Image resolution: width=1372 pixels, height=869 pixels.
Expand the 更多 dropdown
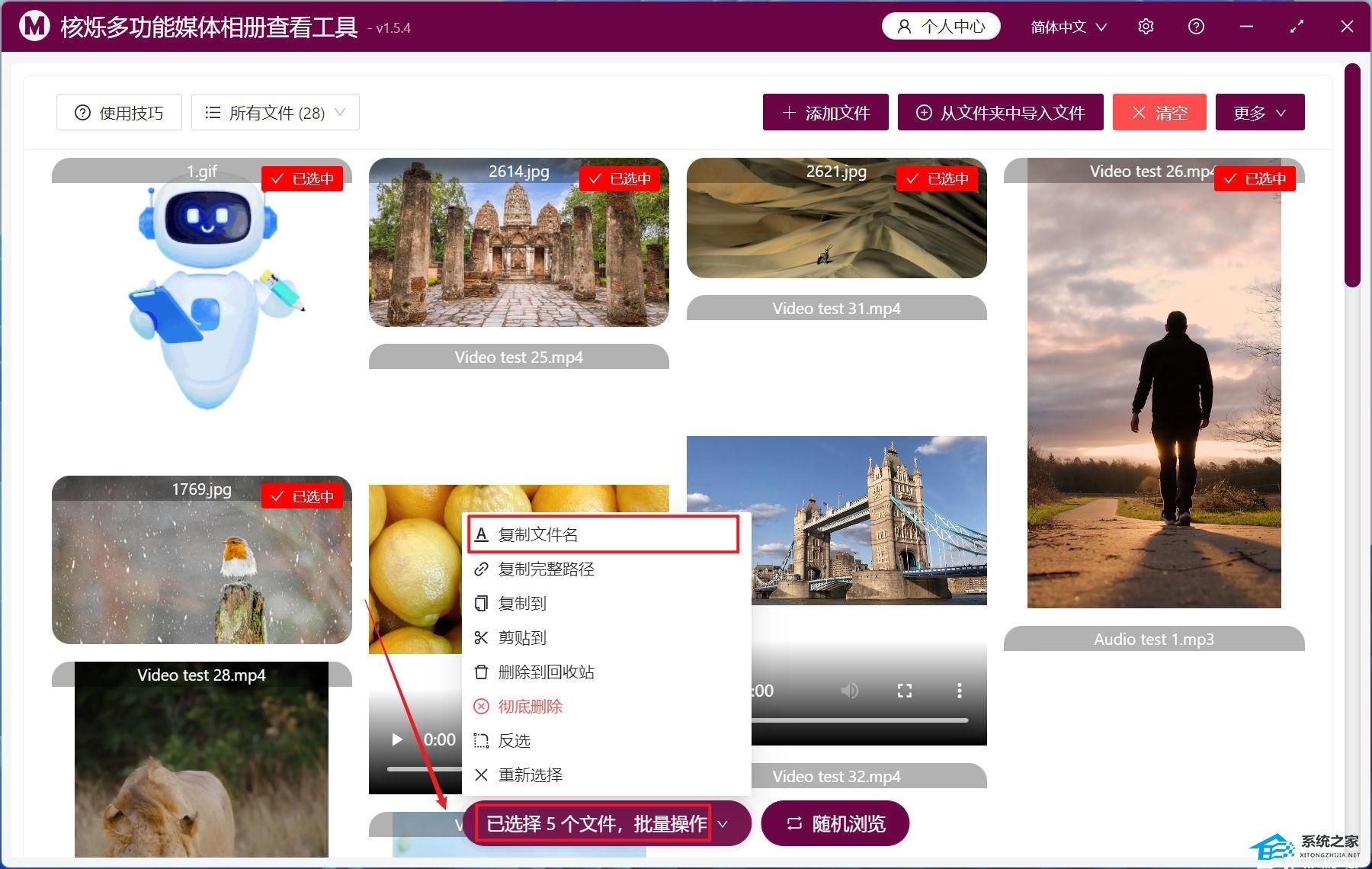(1260, 113)
